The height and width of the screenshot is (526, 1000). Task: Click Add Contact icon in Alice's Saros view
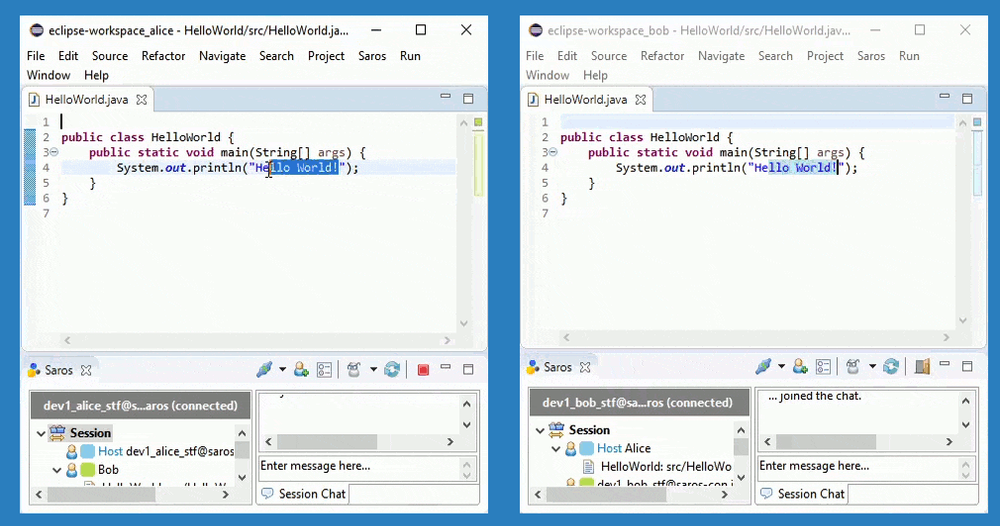pos(301,369)
